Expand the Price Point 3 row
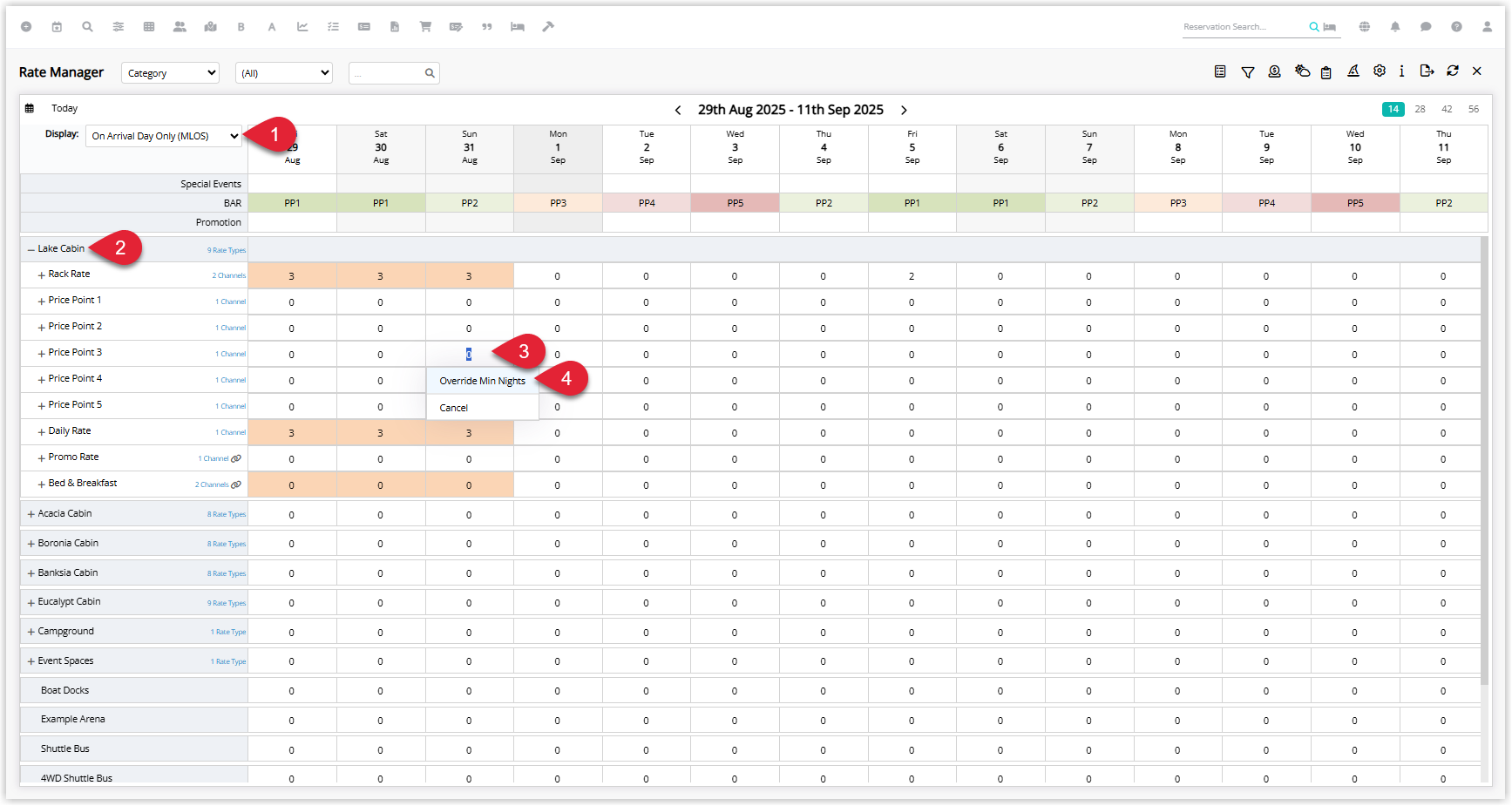 click(x=41, y=354)
